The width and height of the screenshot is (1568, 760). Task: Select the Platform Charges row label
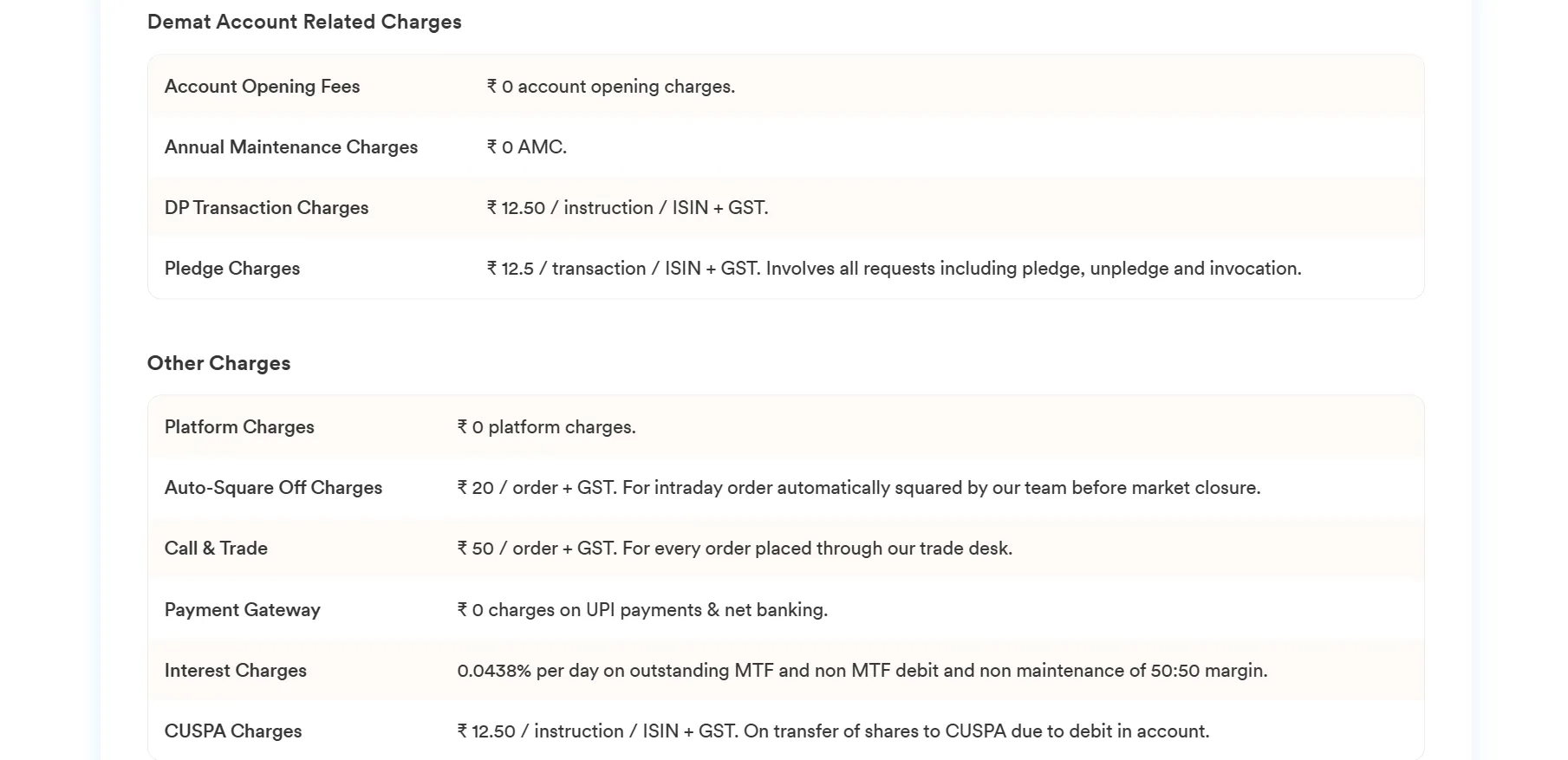pyautogui.click(x=239, y=427)
